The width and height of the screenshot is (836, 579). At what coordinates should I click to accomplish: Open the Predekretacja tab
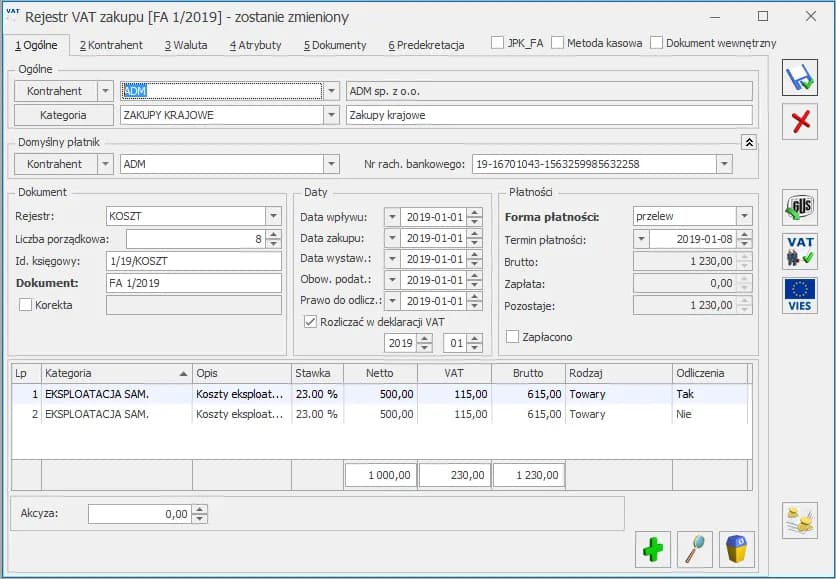426,45
